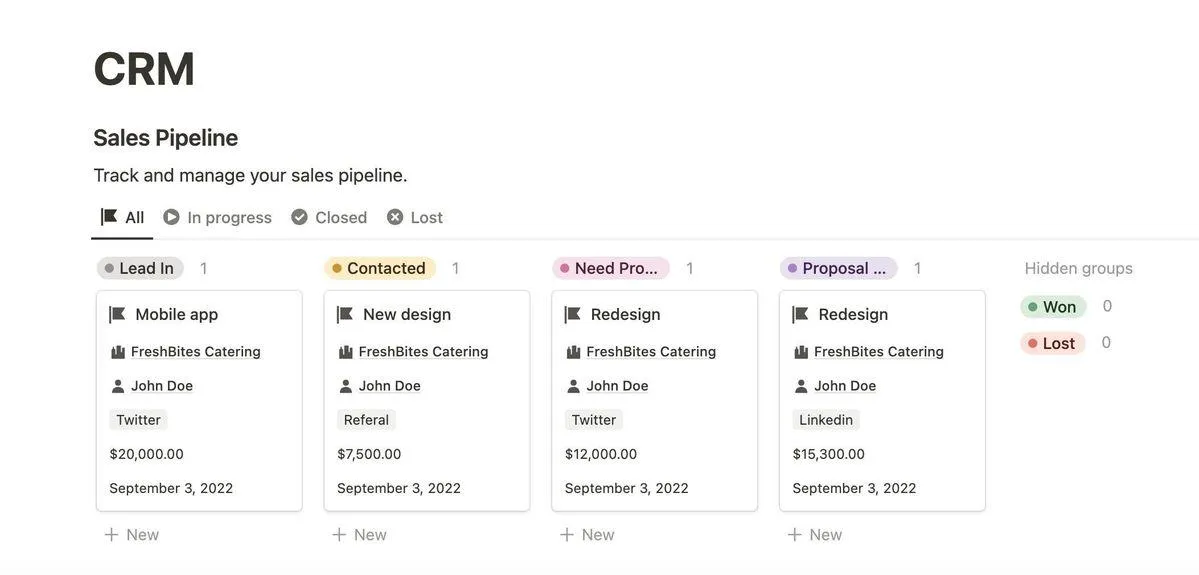Open the FreshBites Catering link in Need Proposal card
1199x575 pixels.
click(651, 352)
